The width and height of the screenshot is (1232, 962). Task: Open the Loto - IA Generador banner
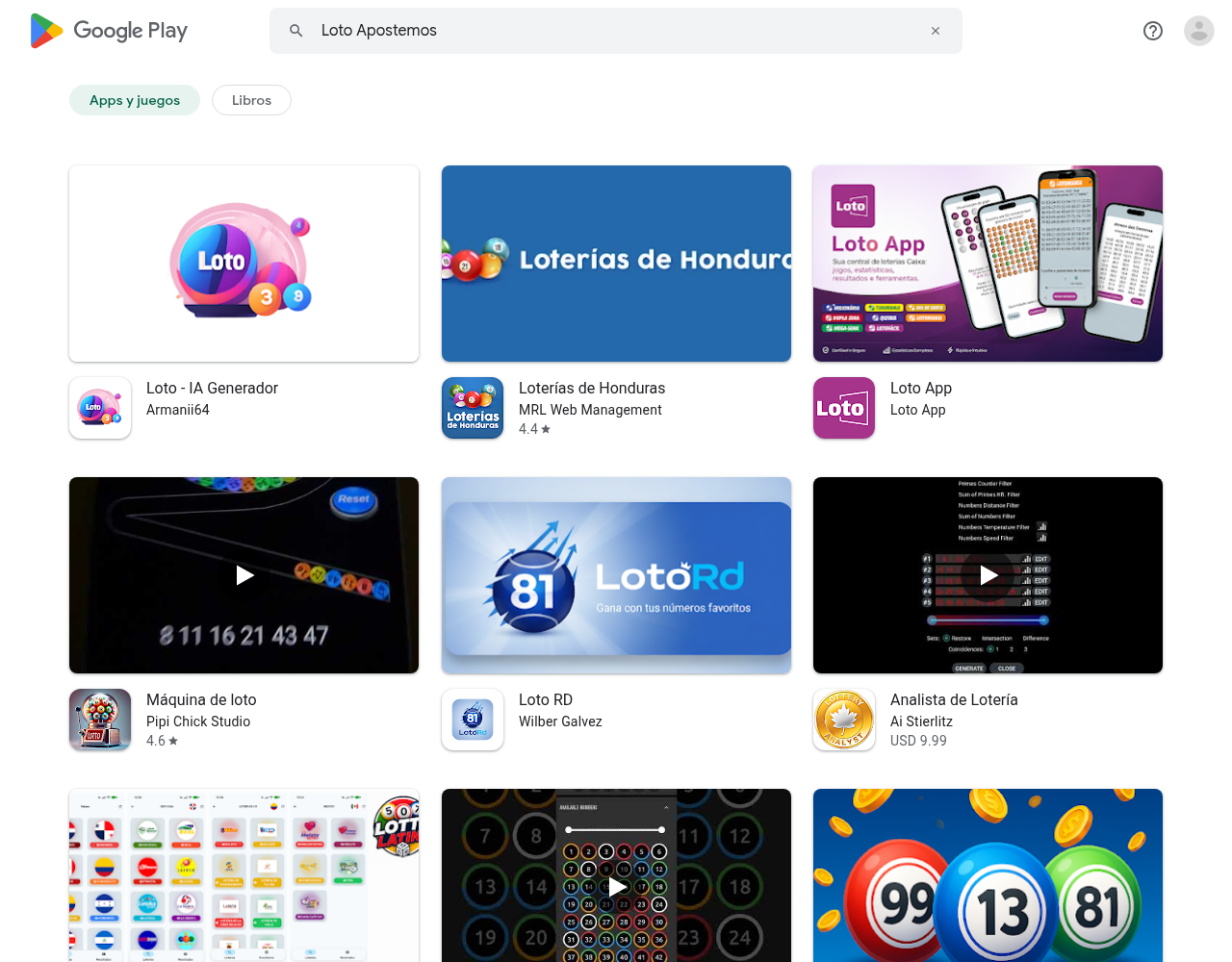coord(244,264)
